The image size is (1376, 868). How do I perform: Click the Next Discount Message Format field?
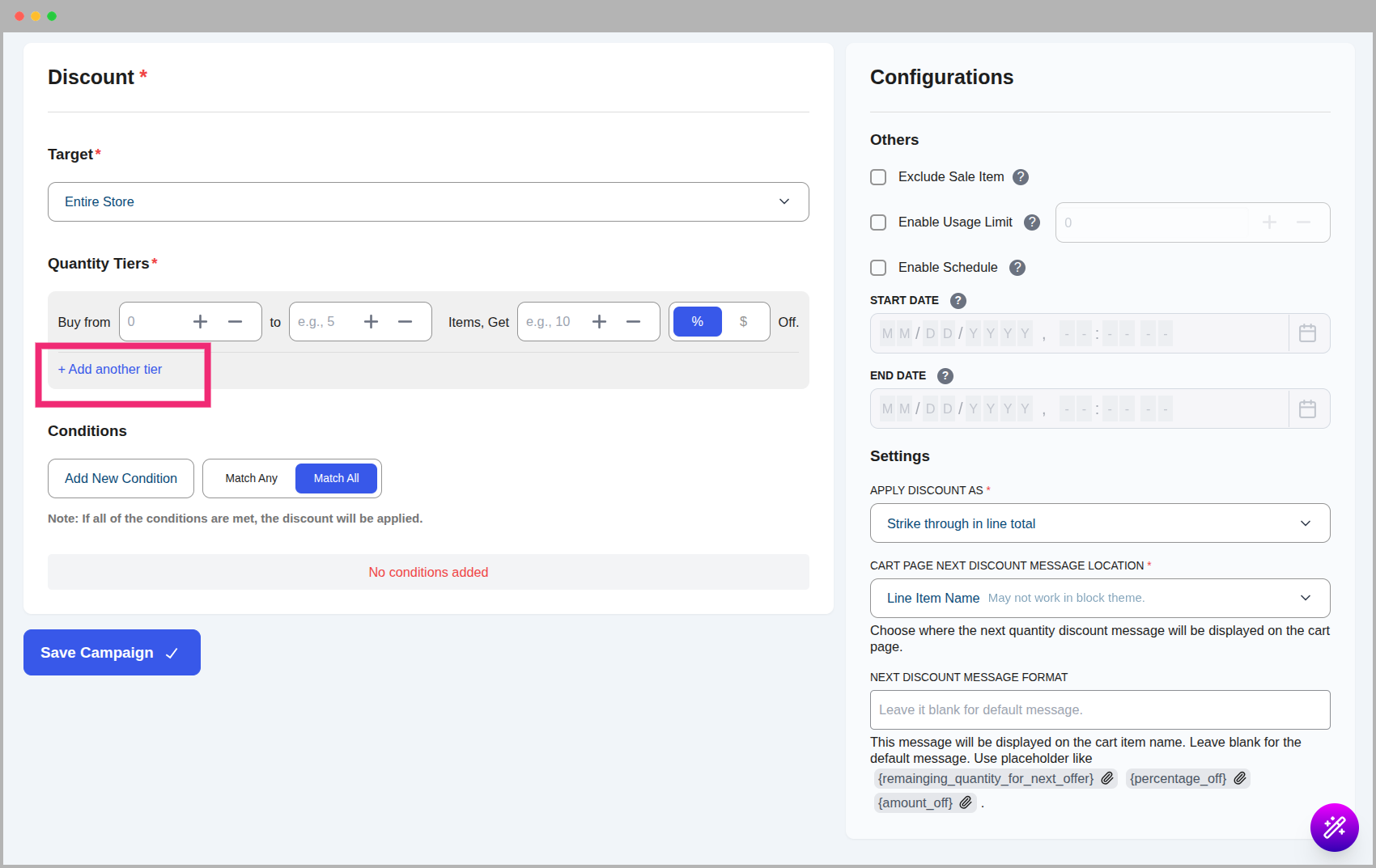1099,710
